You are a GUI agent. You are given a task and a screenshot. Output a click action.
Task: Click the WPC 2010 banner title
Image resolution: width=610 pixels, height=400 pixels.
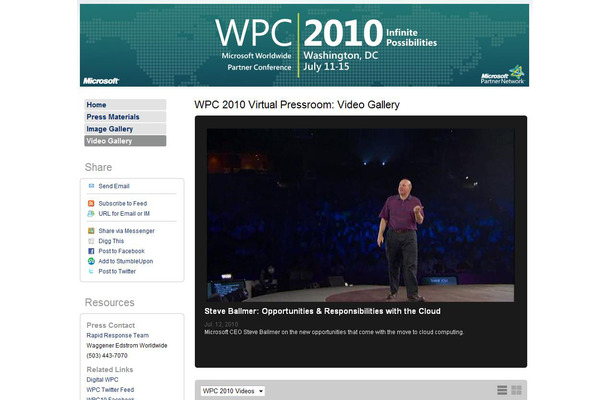coord(299,33)
